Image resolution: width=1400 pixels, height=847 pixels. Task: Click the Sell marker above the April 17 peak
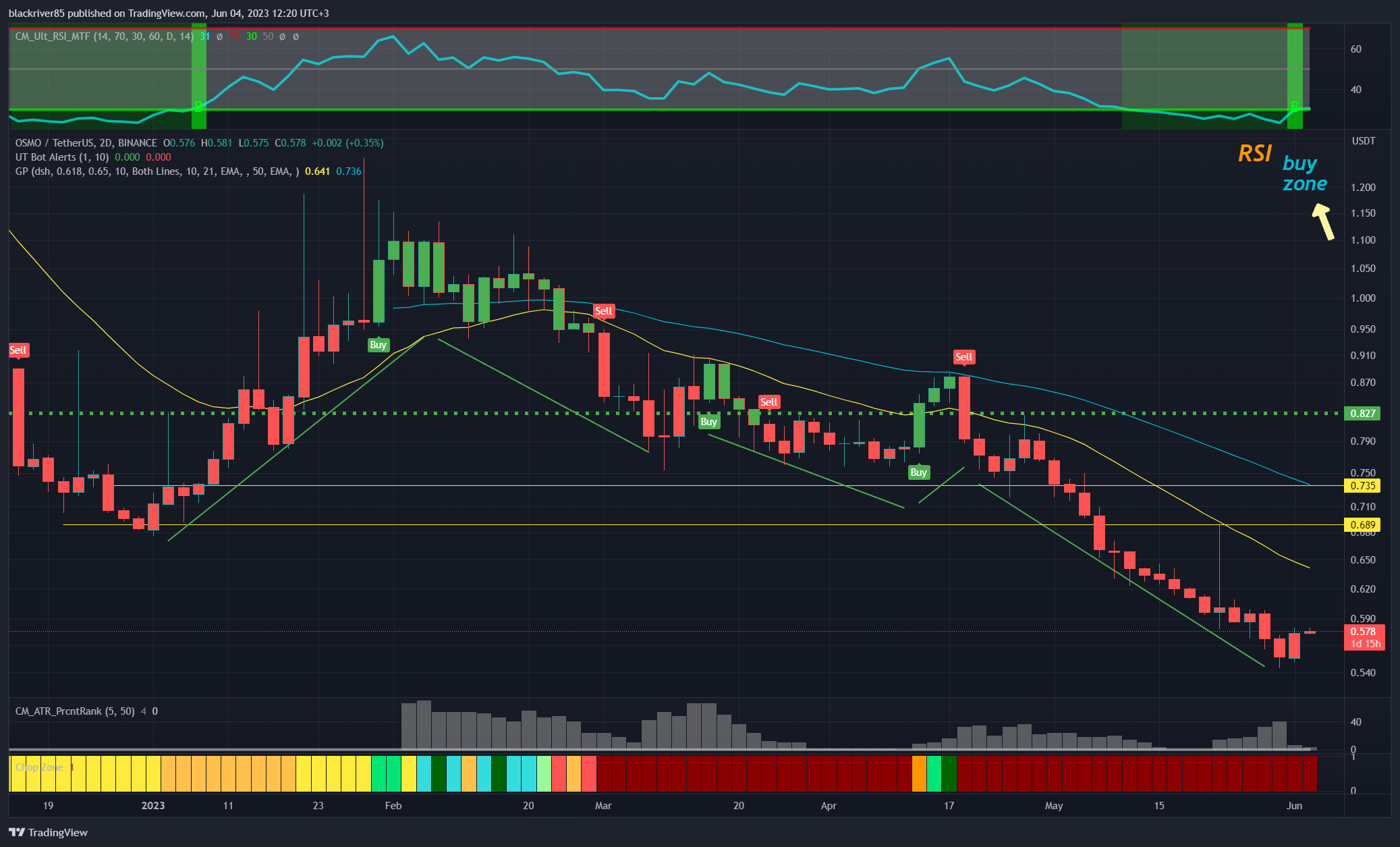963,357
